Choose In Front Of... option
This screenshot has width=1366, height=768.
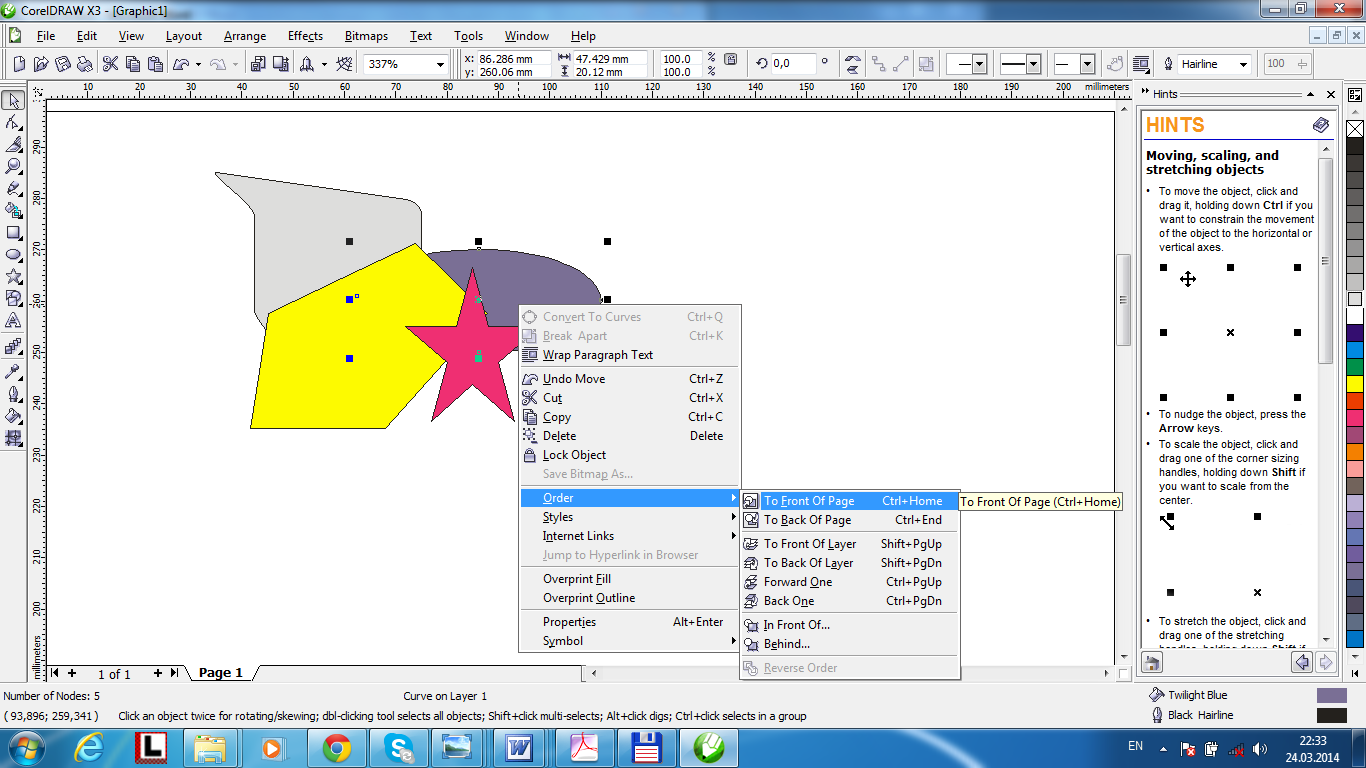(x=849, y=625)
